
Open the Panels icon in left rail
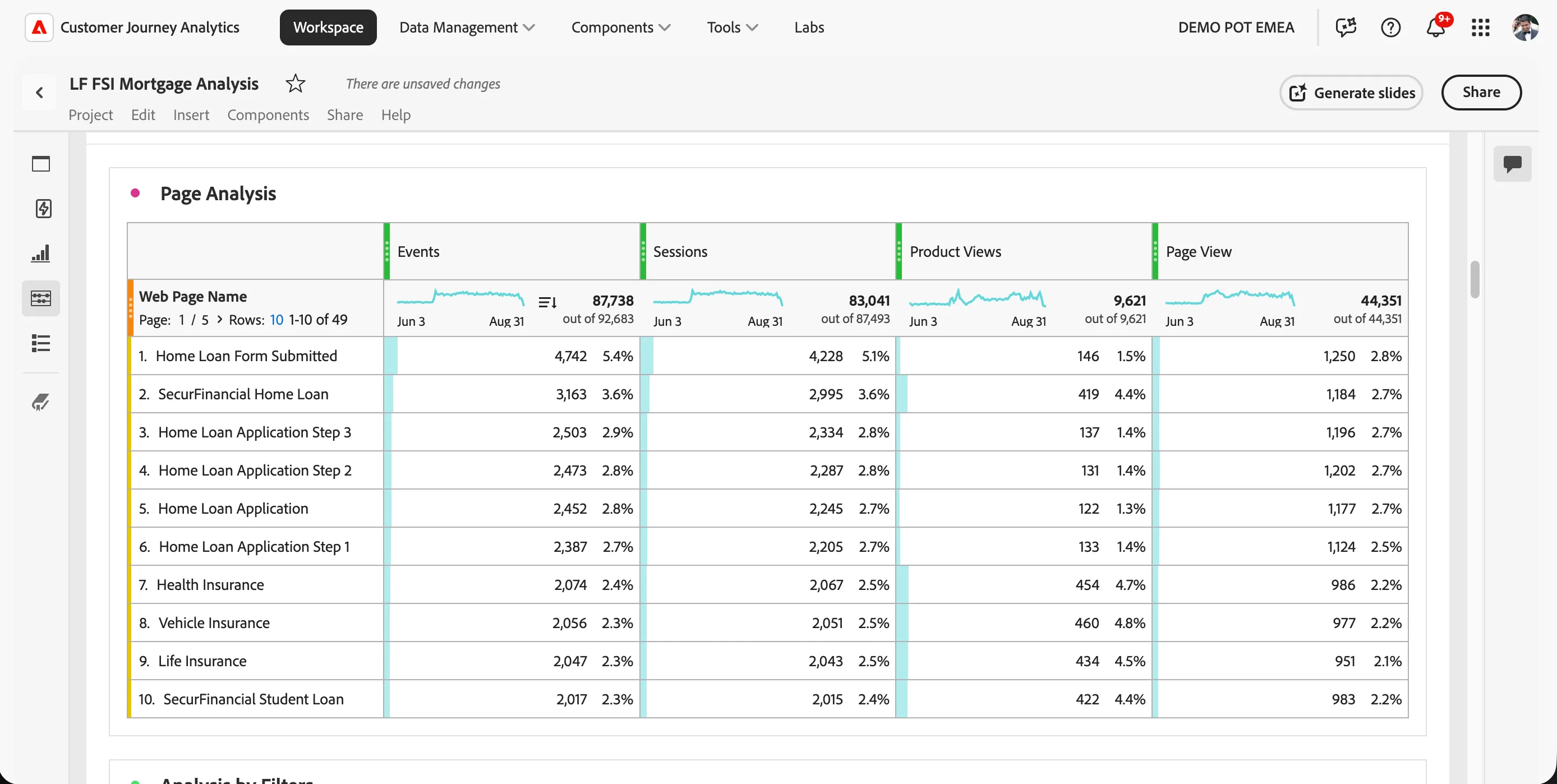tap(41, 164)
